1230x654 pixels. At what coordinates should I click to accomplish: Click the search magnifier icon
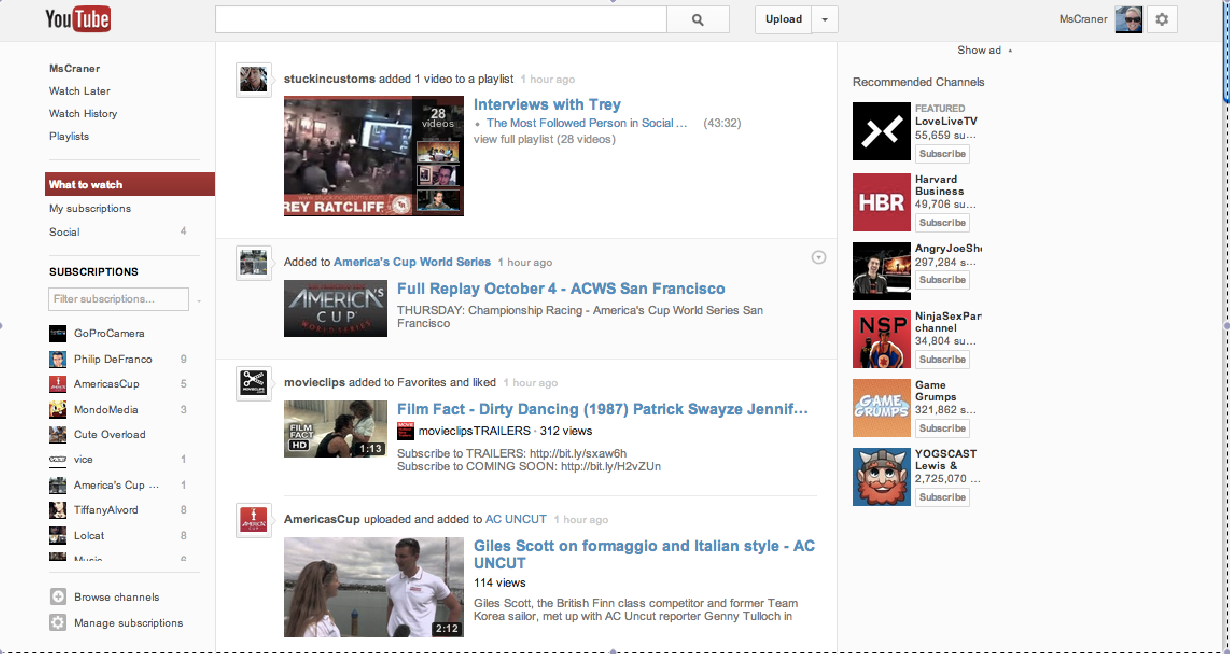(697, 18)
